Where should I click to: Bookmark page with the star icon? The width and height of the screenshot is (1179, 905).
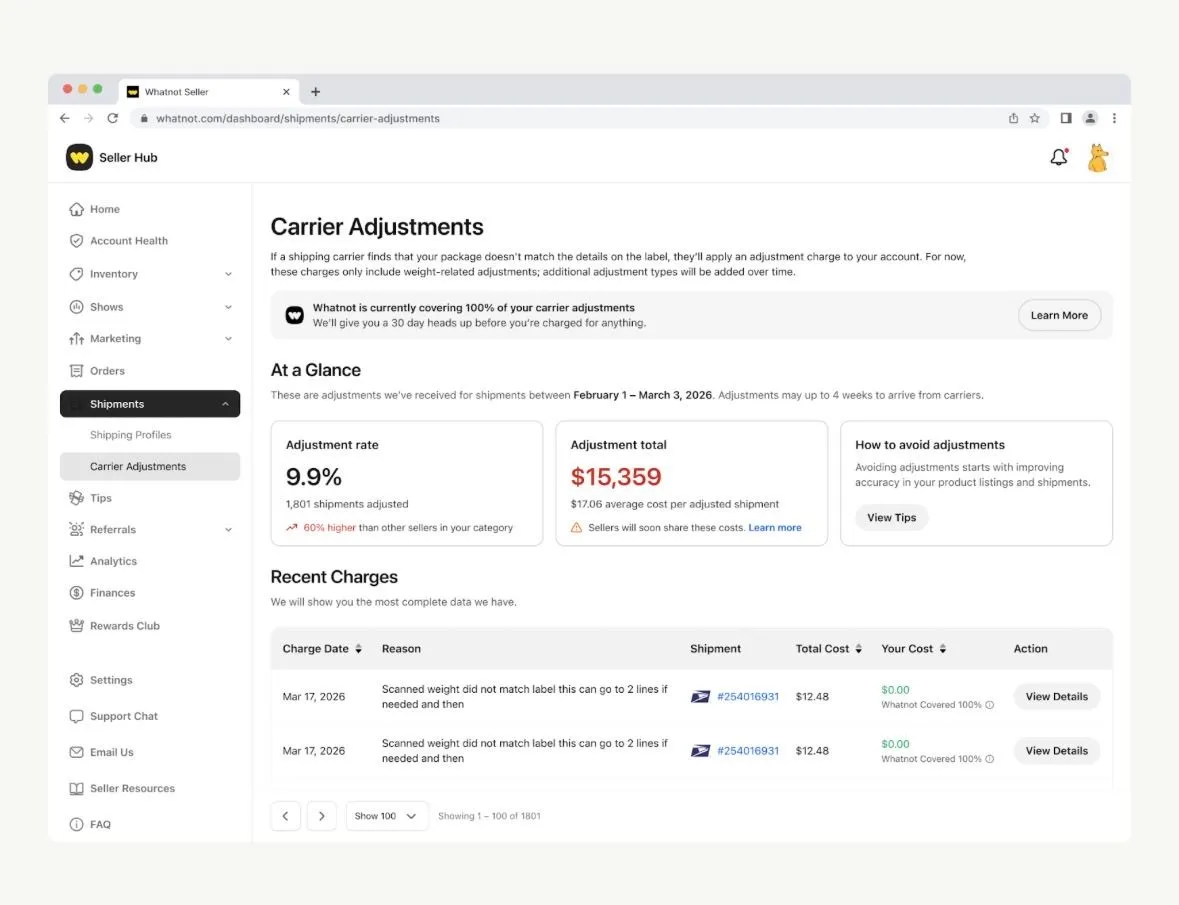point(1035,118)
